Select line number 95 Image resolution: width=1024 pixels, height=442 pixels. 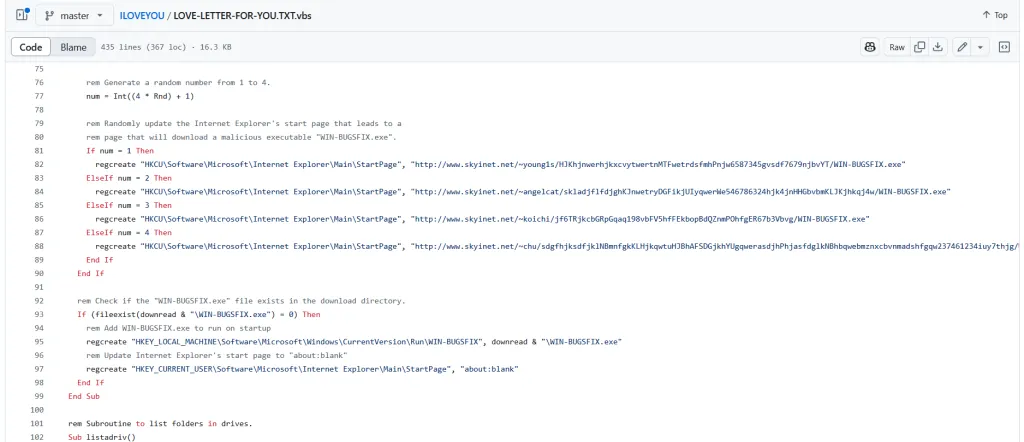39,341
